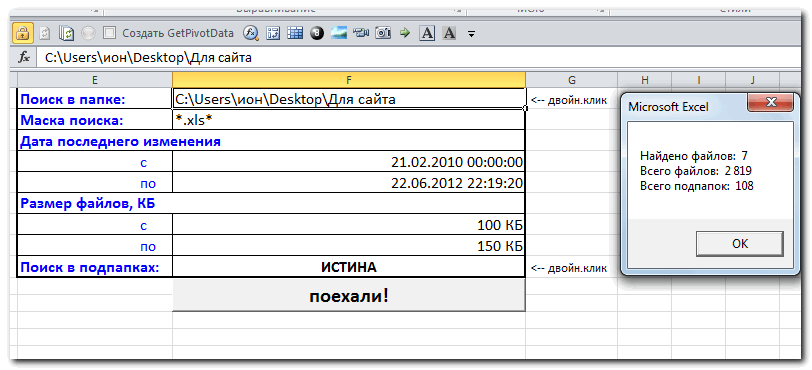This screenshot has height=370, width=812.
Task: Select column E header
Action: click(x=95, y=79)
